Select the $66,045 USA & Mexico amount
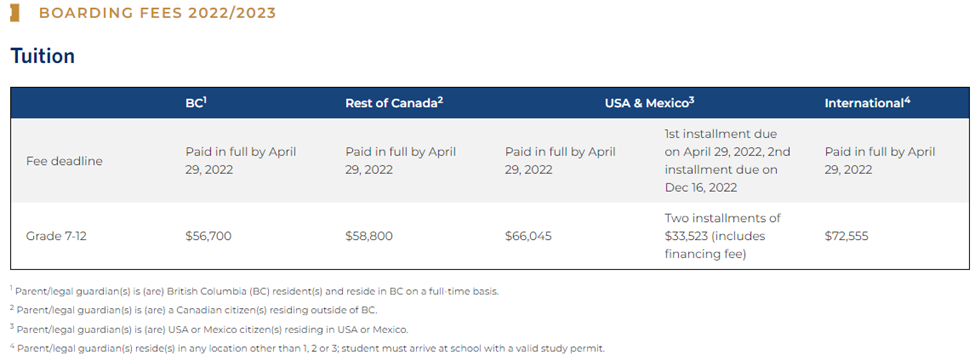The height and width of the screenshot is (361, 975). click(x=528, y=236)
